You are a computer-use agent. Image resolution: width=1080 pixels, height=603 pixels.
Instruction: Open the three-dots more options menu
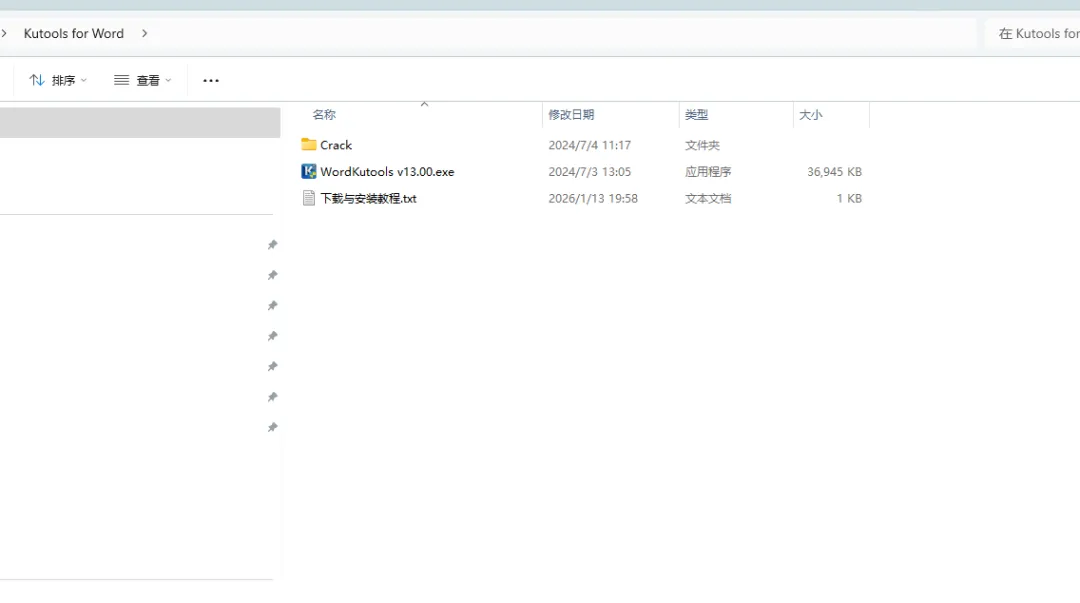point(211,81)
